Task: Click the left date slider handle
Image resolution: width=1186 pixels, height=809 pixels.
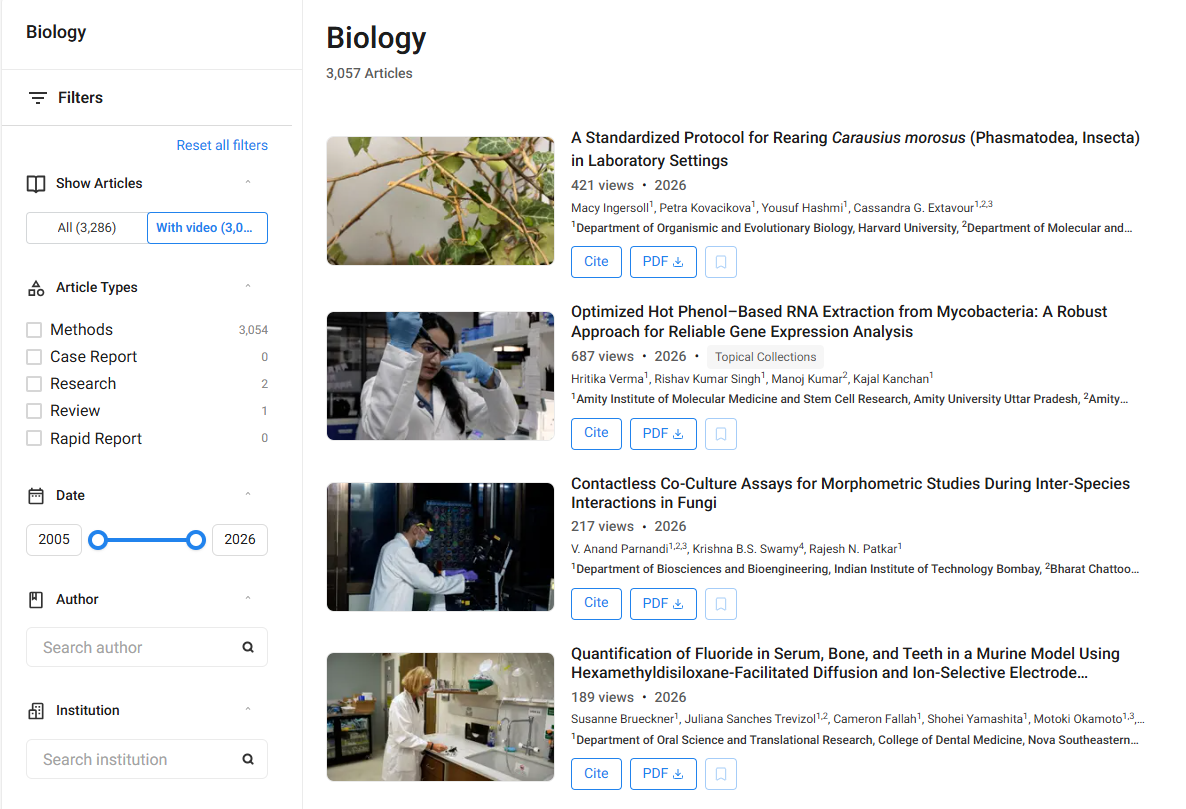Action: coord(98,540)
